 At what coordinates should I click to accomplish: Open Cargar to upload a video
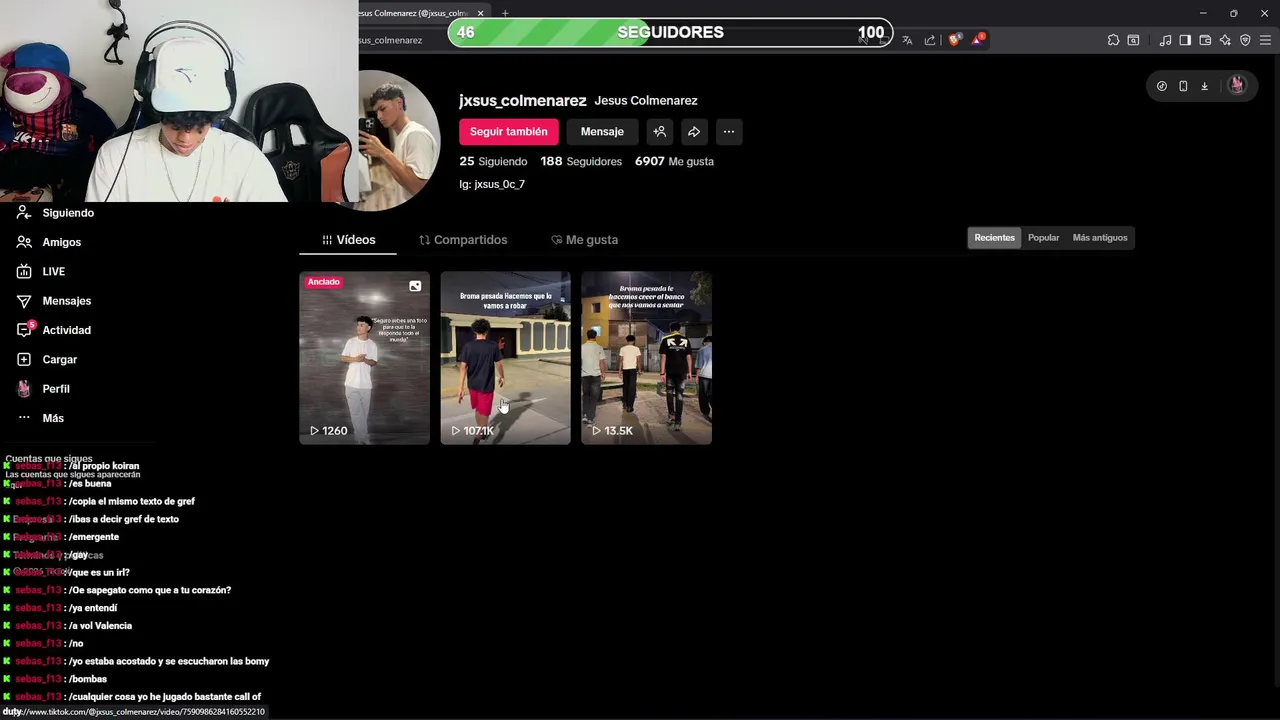[x=47, y=359]
